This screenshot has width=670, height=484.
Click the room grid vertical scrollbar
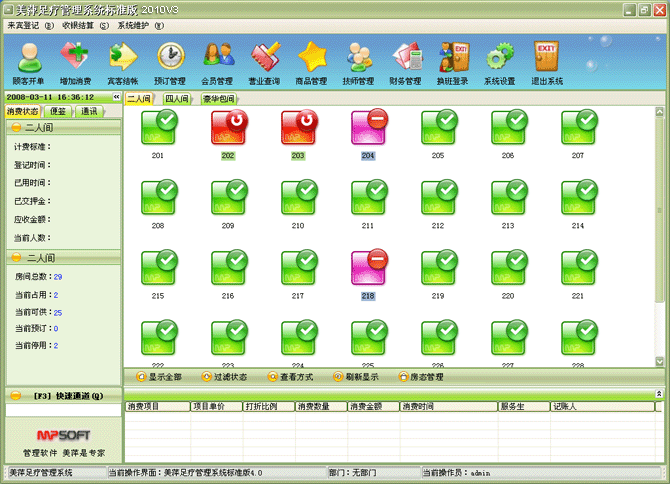point(659,230)
